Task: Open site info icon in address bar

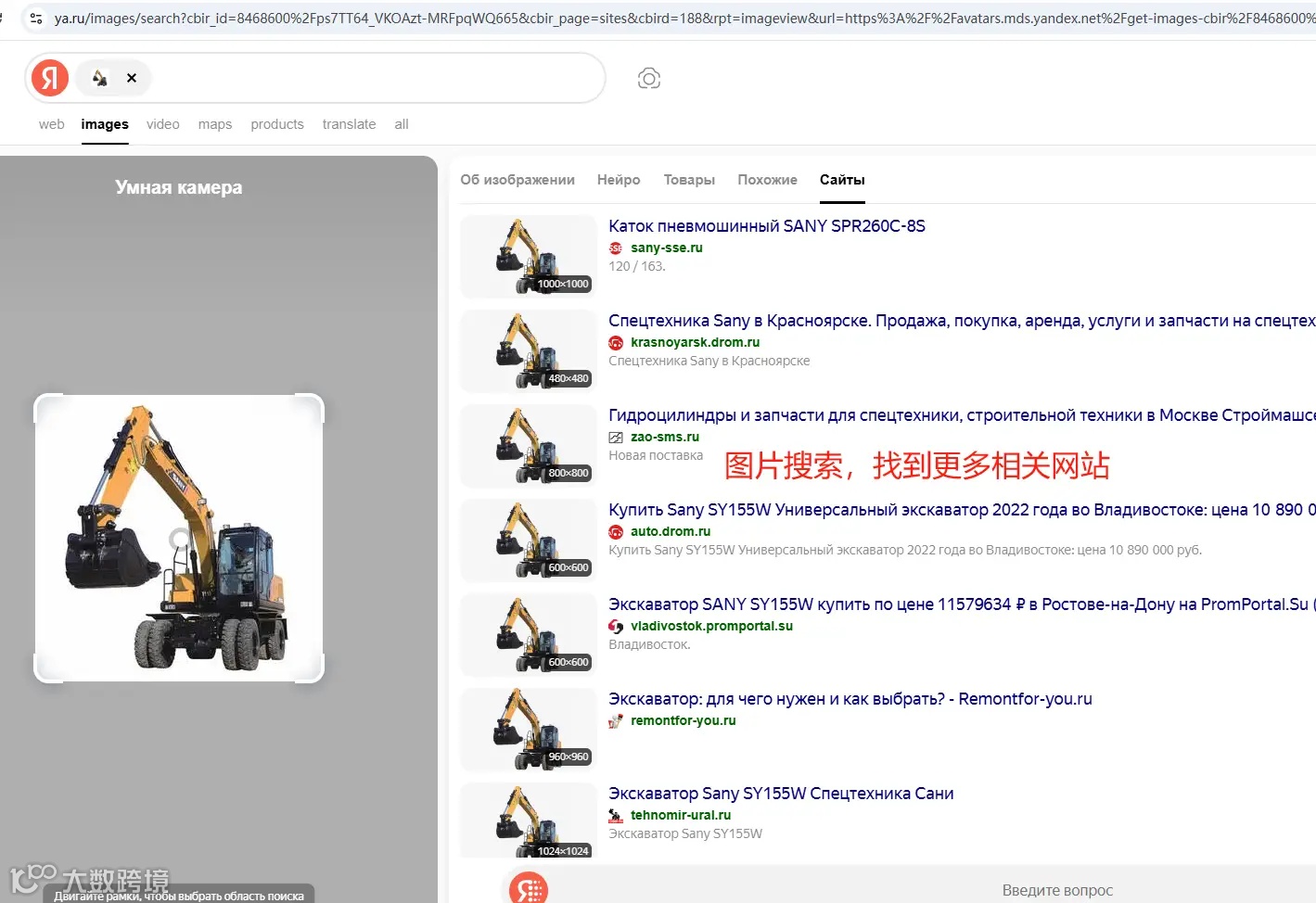Action: click(x=36, y=18)
